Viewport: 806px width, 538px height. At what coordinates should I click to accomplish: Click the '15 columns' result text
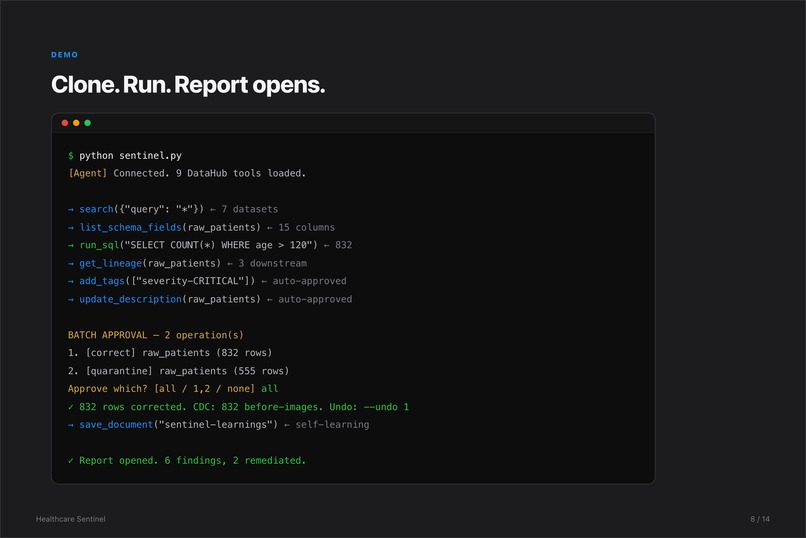[306, 227]
